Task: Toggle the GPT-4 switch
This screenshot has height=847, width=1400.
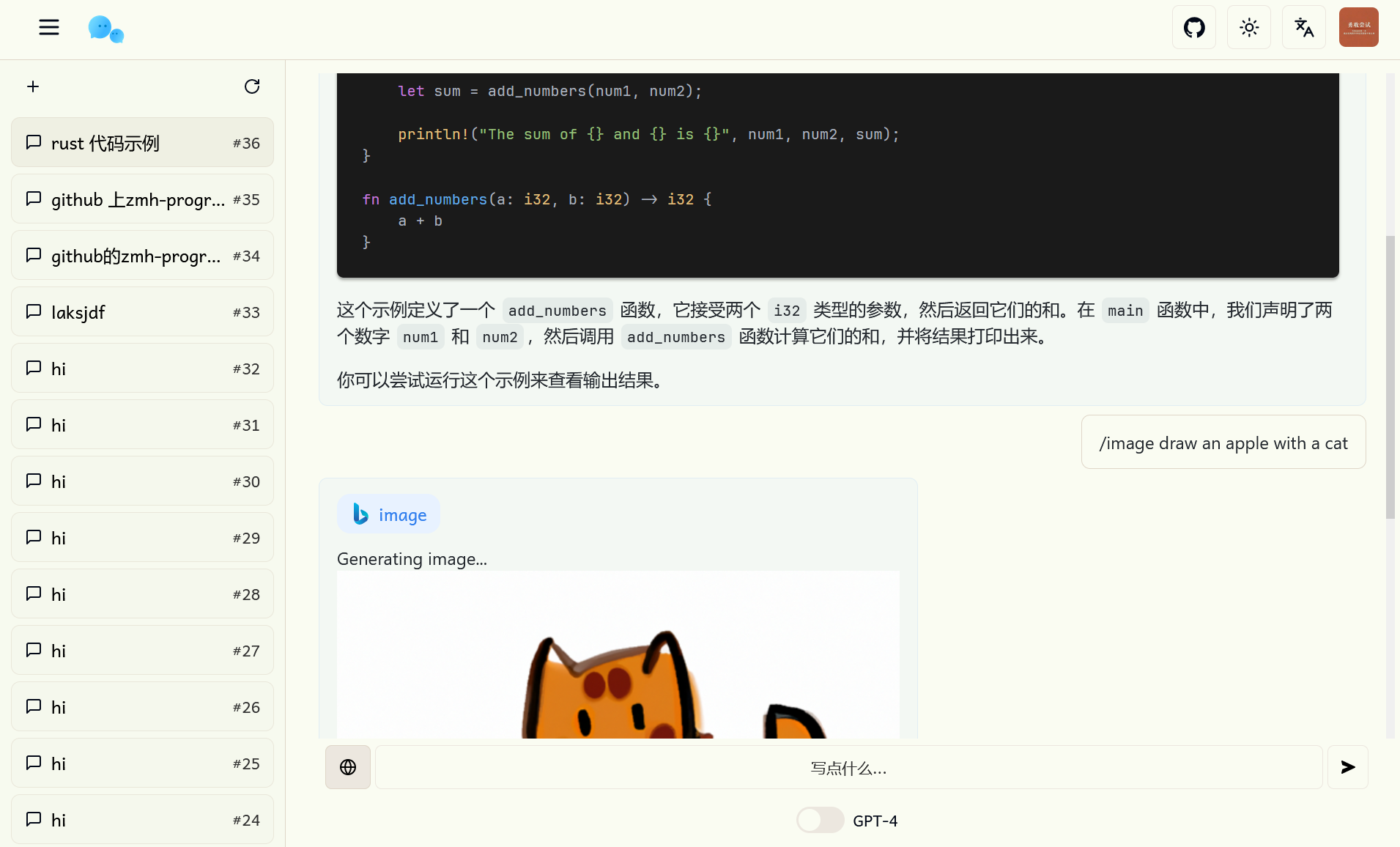Action: tap(820, 820)
